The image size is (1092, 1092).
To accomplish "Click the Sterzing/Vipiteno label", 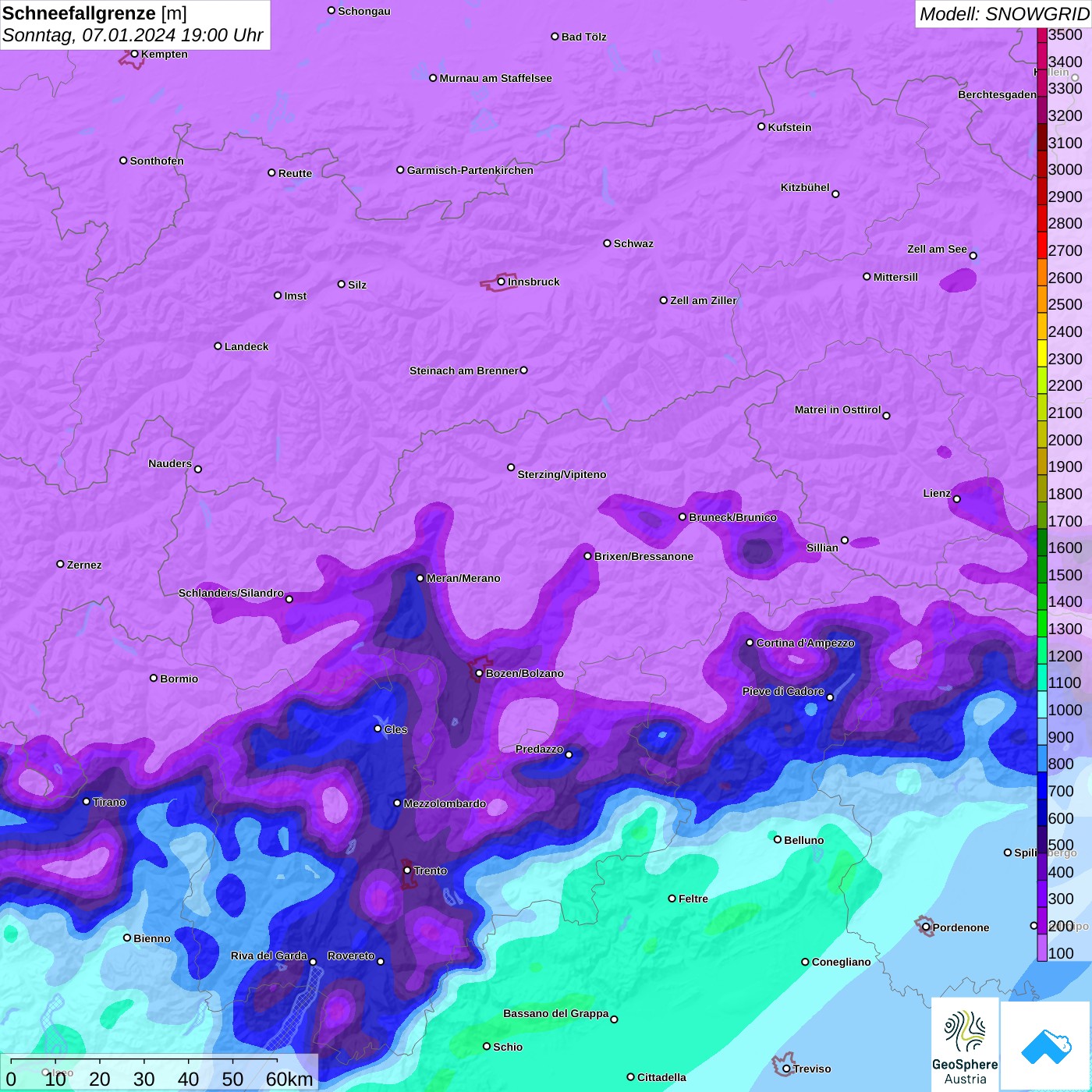I will click(562, 474).
